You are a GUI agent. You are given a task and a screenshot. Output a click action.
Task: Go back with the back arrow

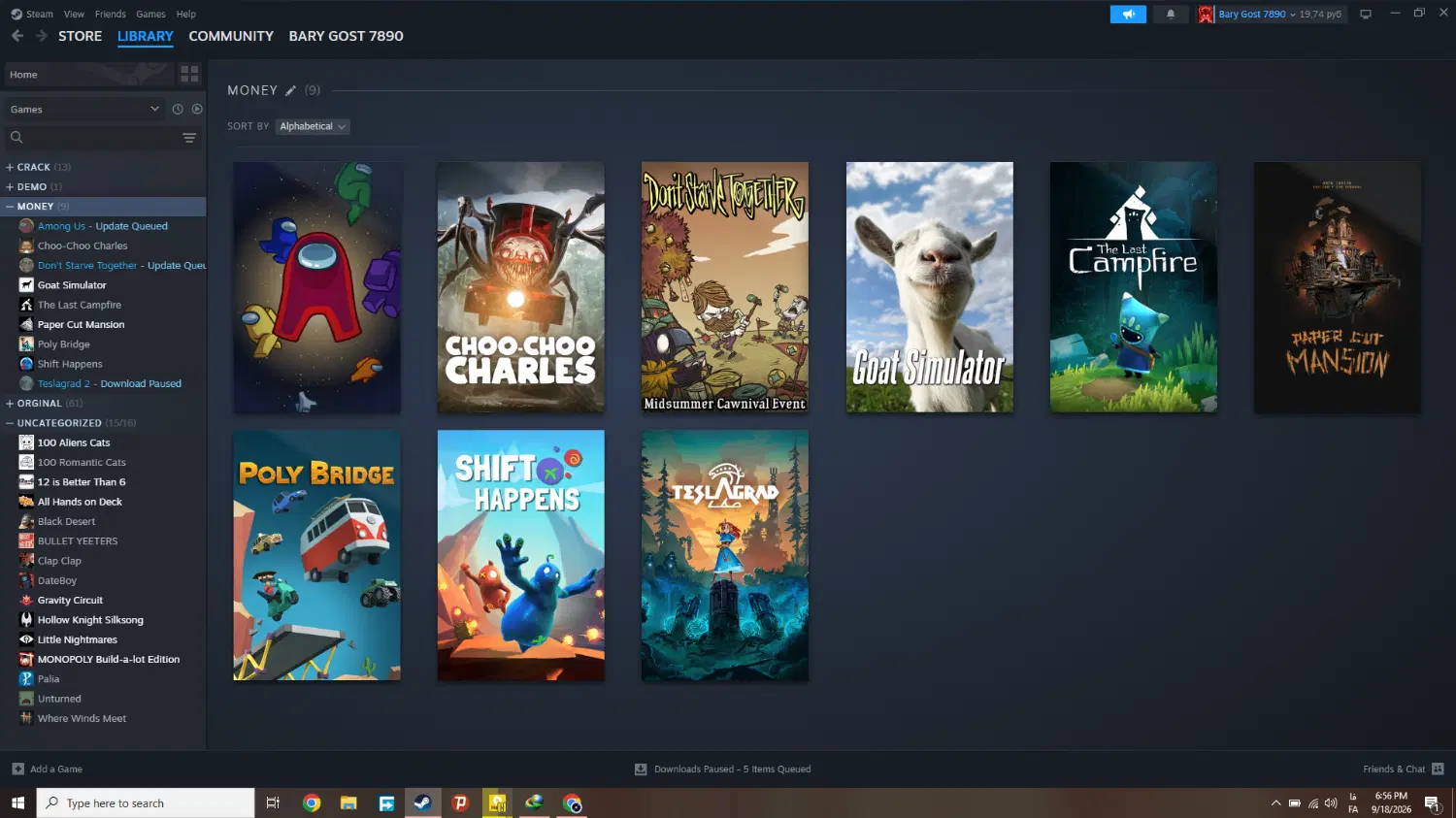click(x=17, y=36)
